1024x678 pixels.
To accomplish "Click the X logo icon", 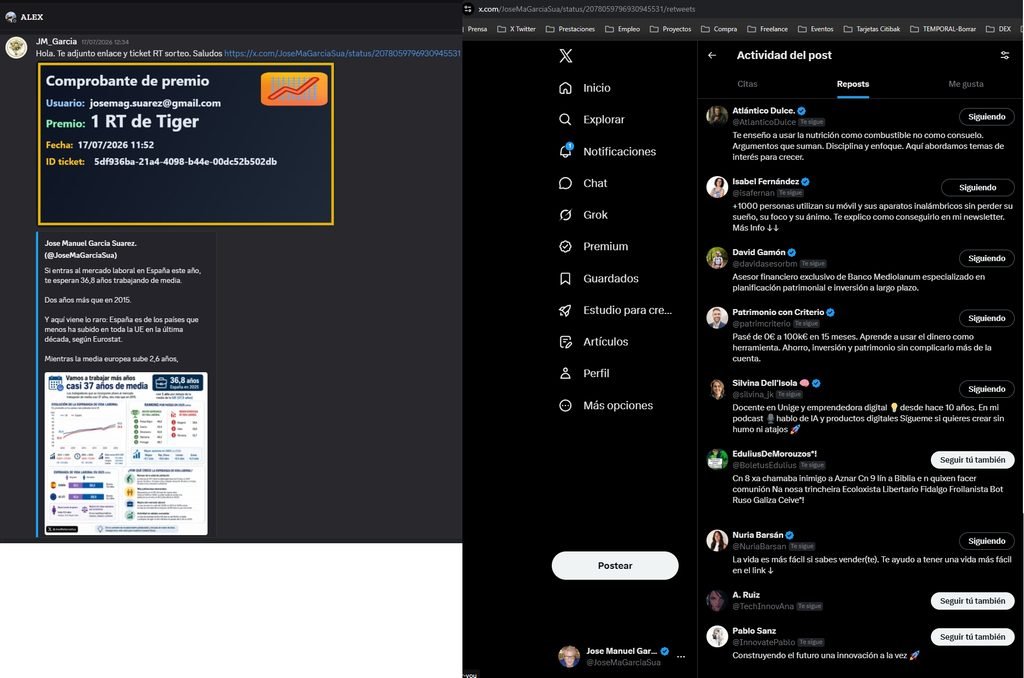I will tap(566, 56).
